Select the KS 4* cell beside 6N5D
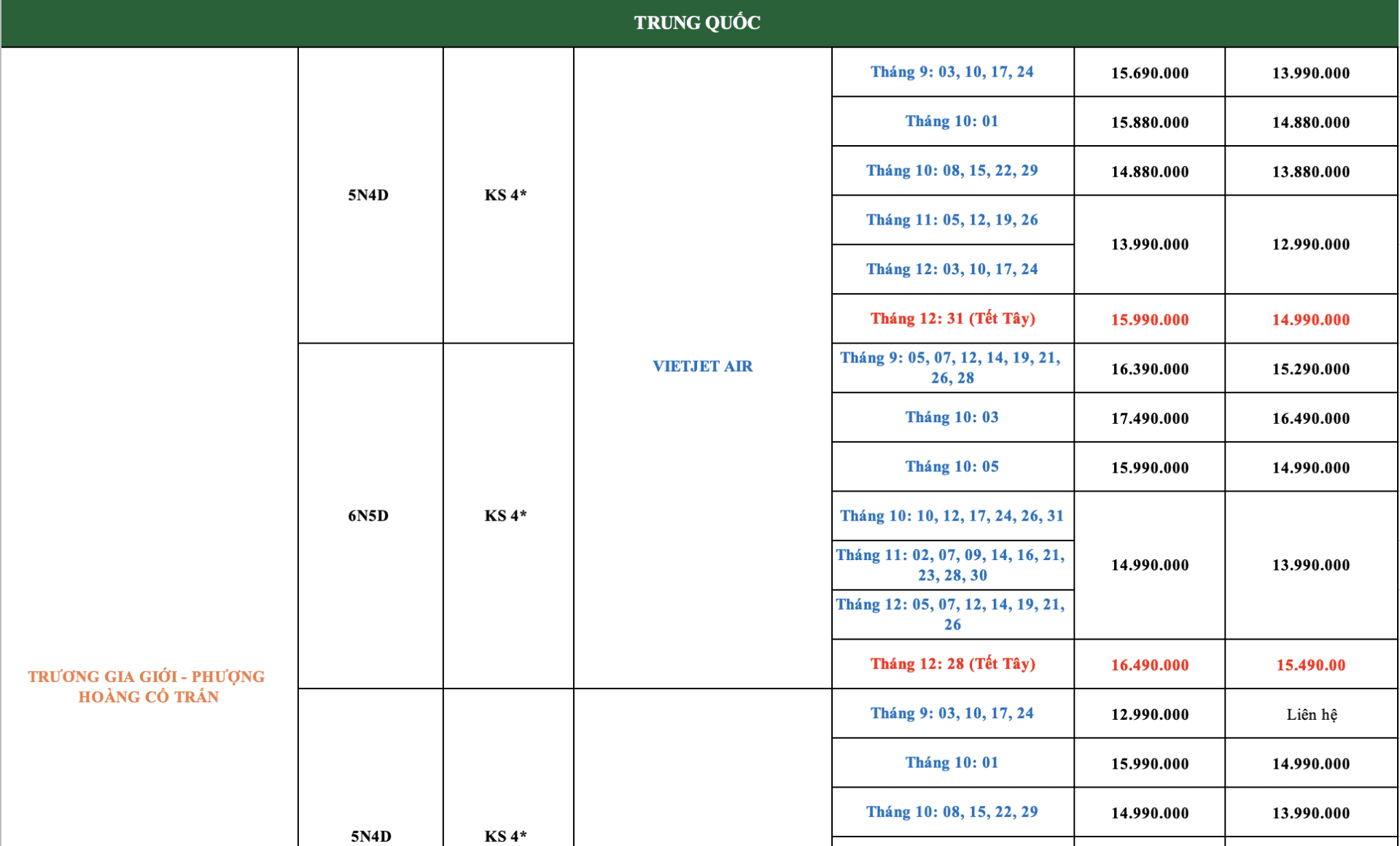The height and width of the screenshot is (846, 1400). (505, 516)
